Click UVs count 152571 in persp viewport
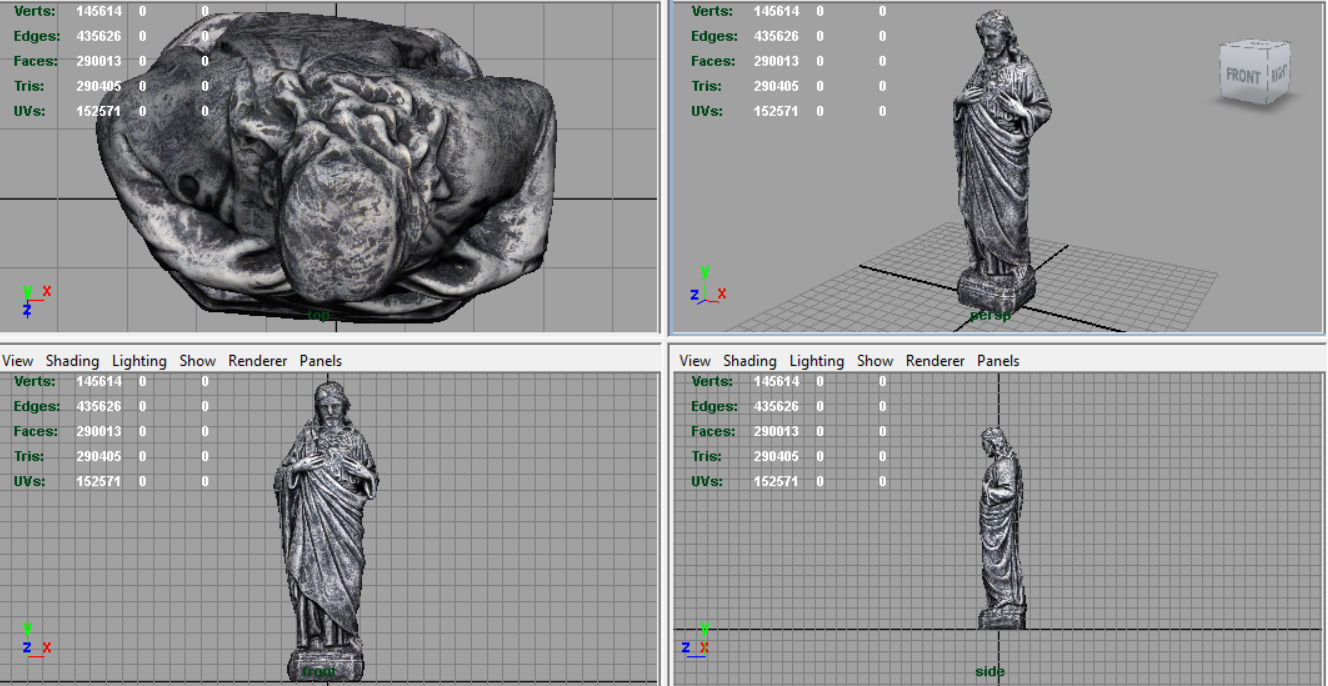The height and width of the screenshot is (686, 1328). tap(776, 111)
